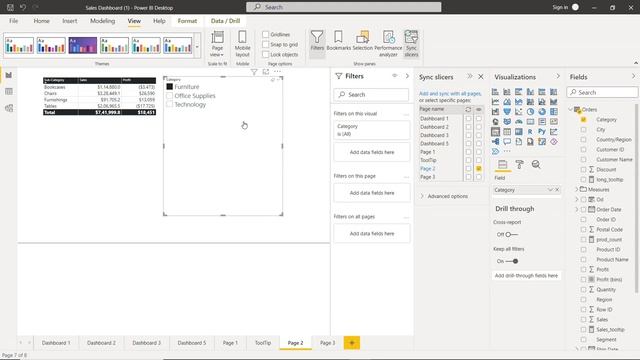Check the City field checkbox

tap(584, 129)
